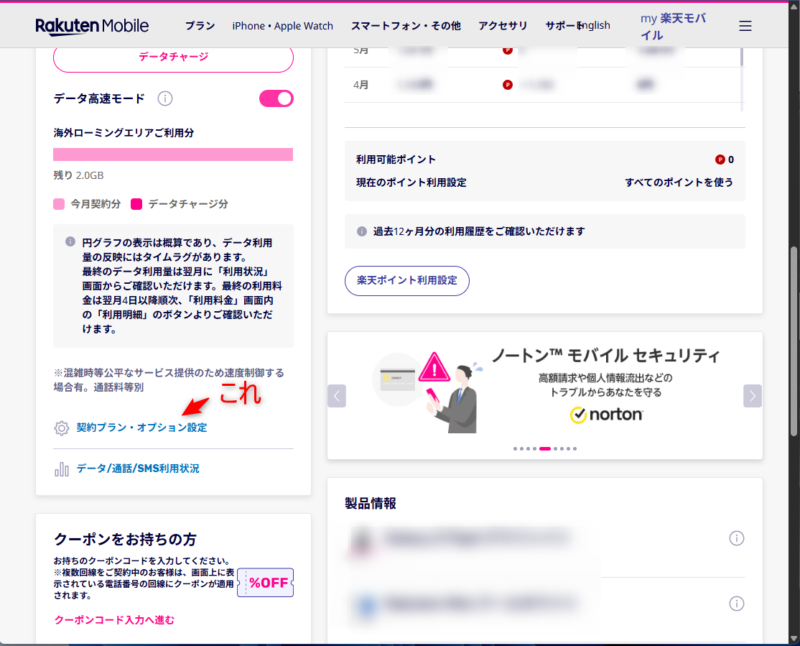Click first product info icon in 製品情報
Screen dimensions: 800x646
tap(737, 539)
